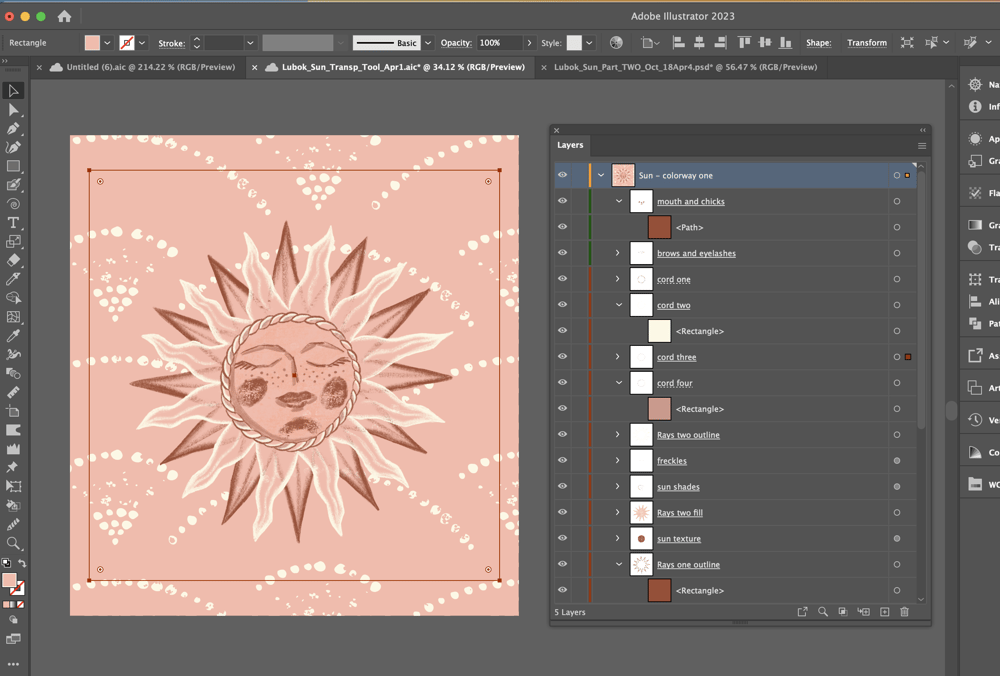Click the Recolor Artwork wheel icon

[x=616, y=43]
